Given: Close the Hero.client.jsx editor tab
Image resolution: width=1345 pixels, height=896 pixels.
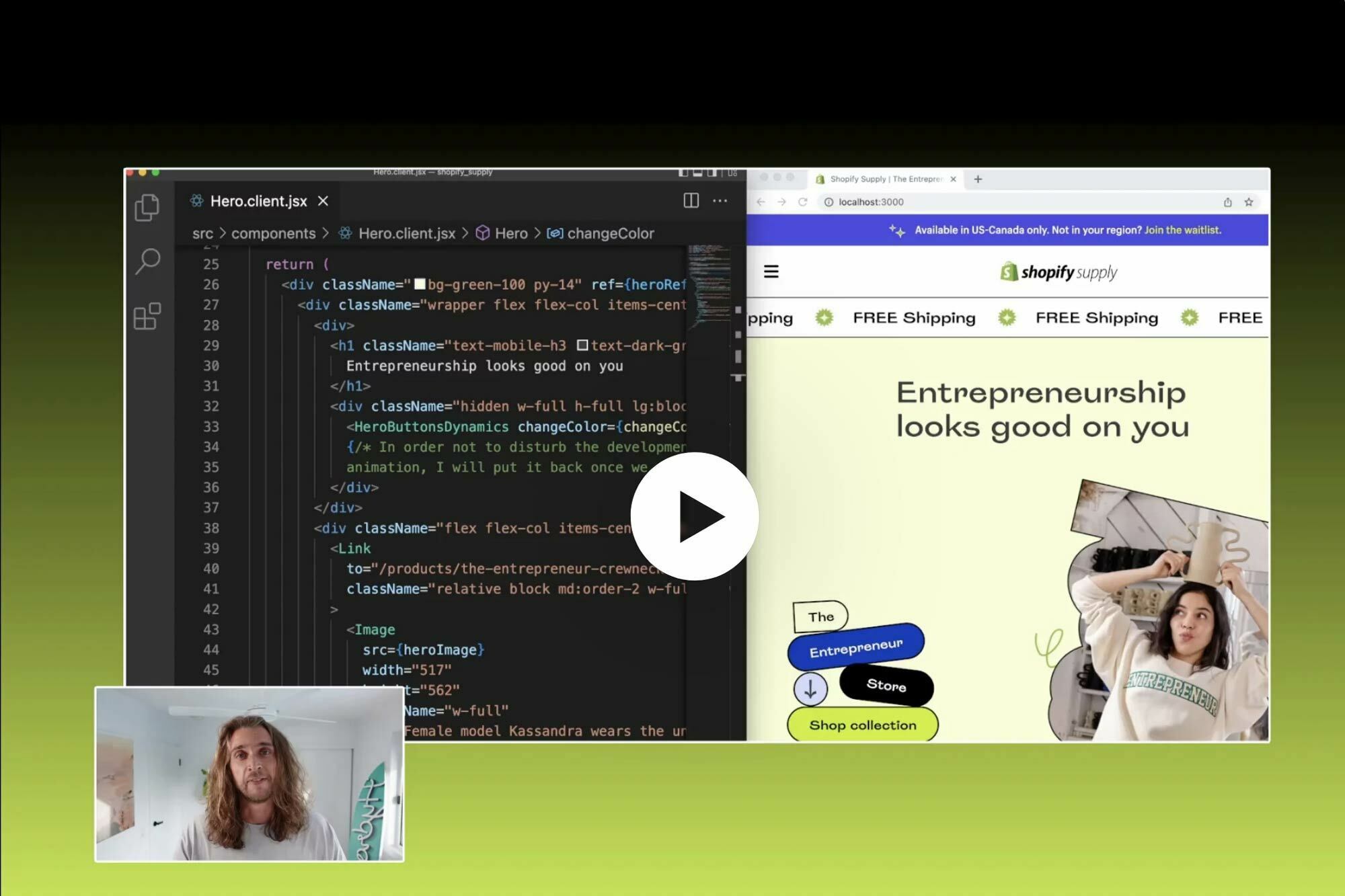Looking at the screenshot, I should pos(323,201).
